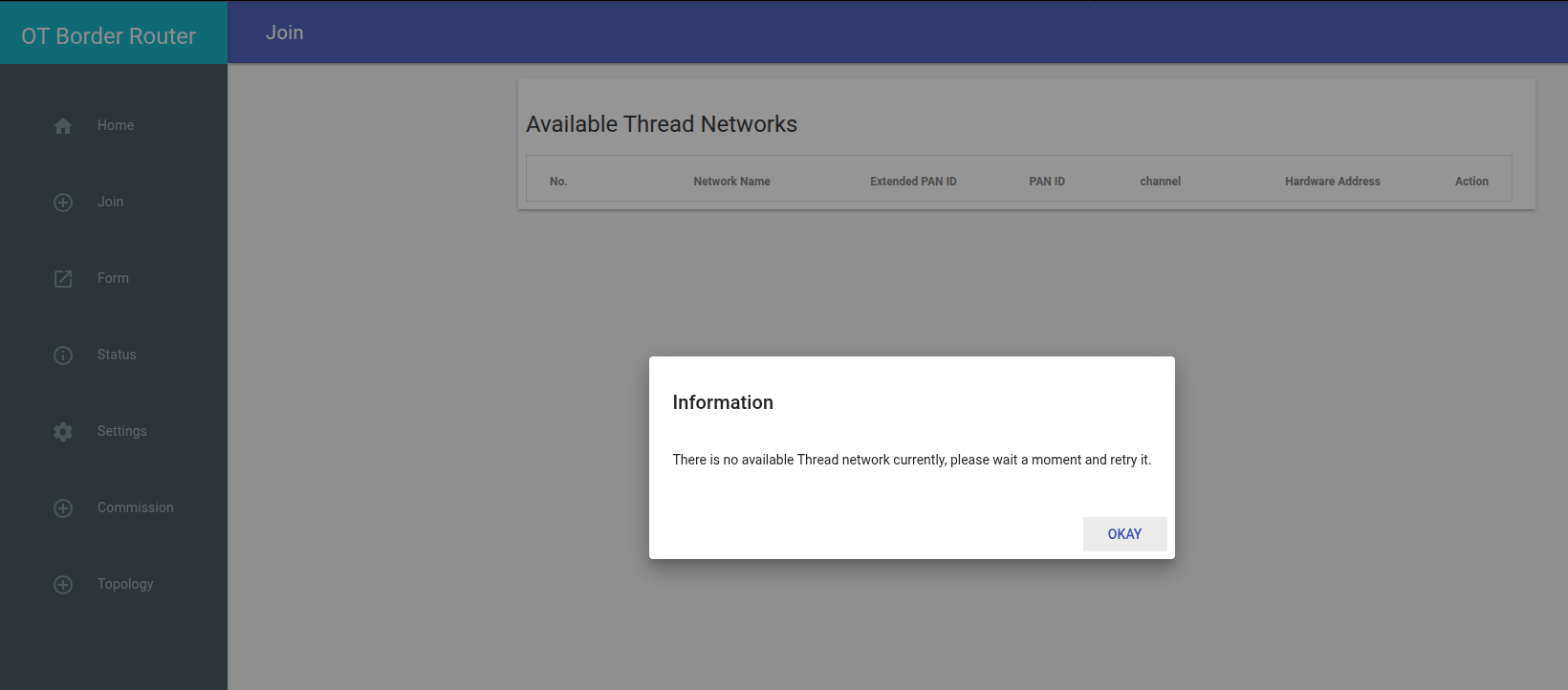Viewport: 1568px width, 690px height.
Task: Click the Extended PAN ID column header
Action: (913, 182)
